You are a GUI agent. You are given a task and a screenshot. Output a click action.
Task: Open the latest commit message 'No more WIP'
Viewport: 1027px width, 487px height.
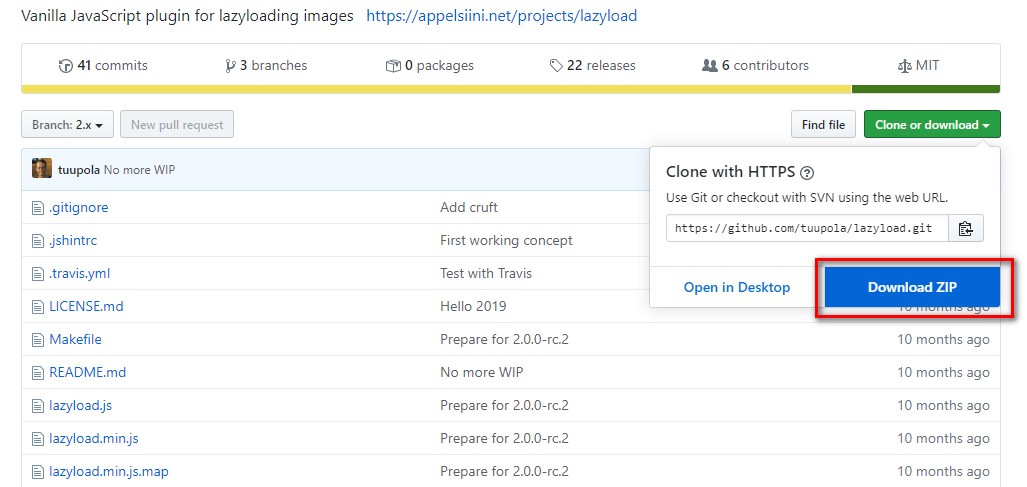click(139, 170)
